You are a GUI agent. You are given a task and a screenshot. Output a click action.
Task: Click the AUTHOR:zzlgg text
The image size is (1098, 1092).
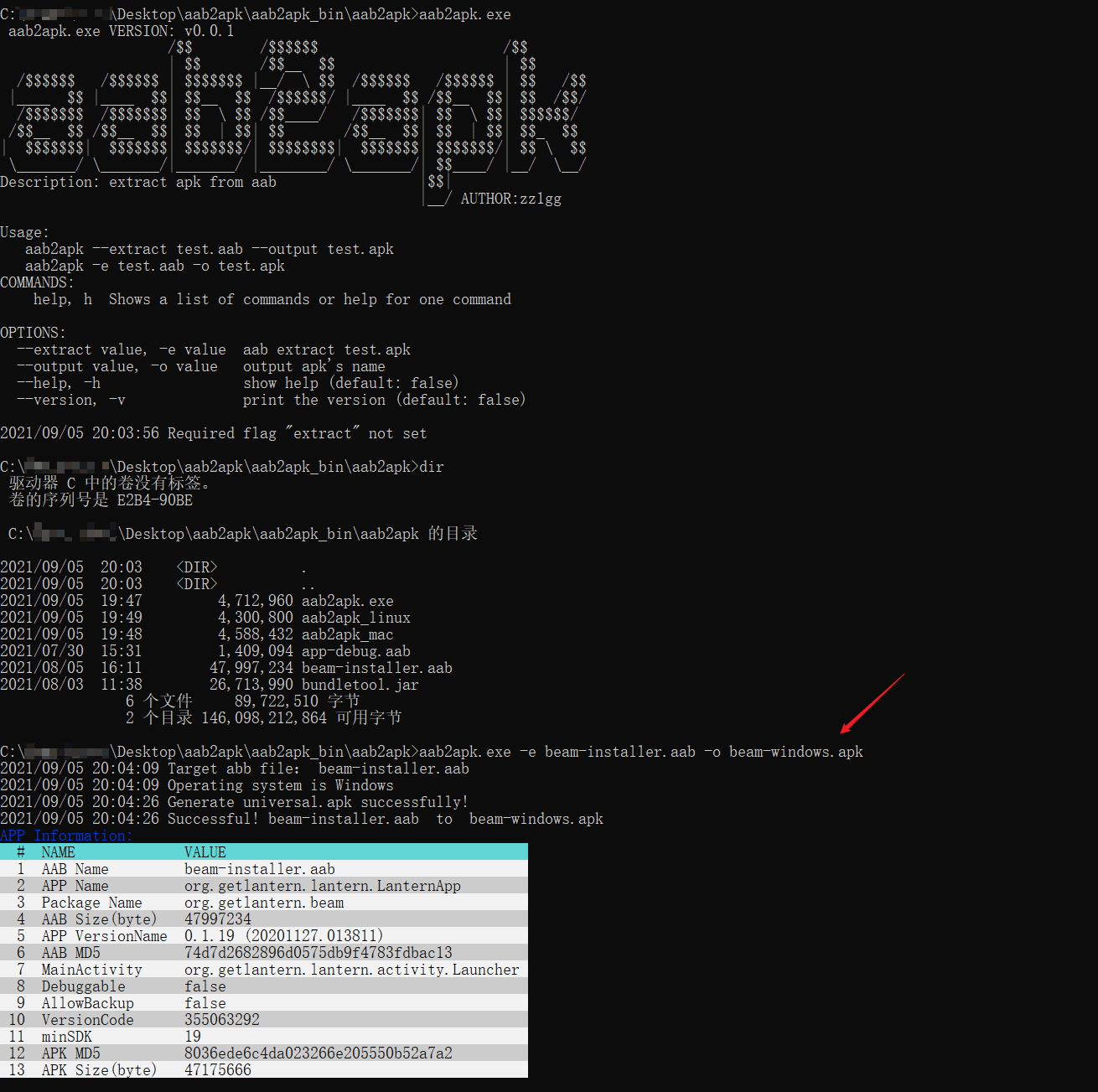click(x=510, y=199)
